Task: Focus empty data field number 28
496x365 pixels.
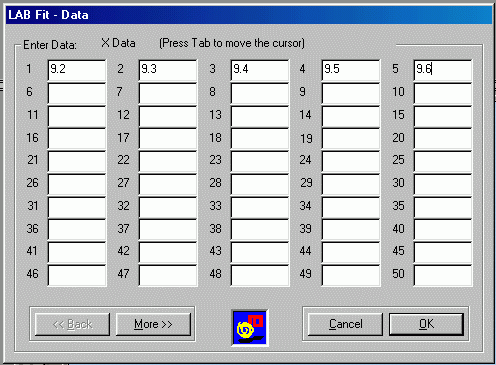Action: [x=260, y=184]
